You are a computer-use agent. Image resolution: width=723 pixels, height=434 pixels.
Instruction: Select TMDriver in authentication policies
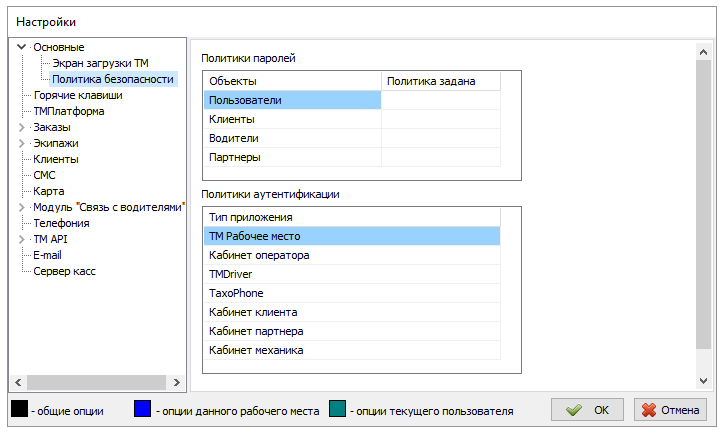click(231, 274)
